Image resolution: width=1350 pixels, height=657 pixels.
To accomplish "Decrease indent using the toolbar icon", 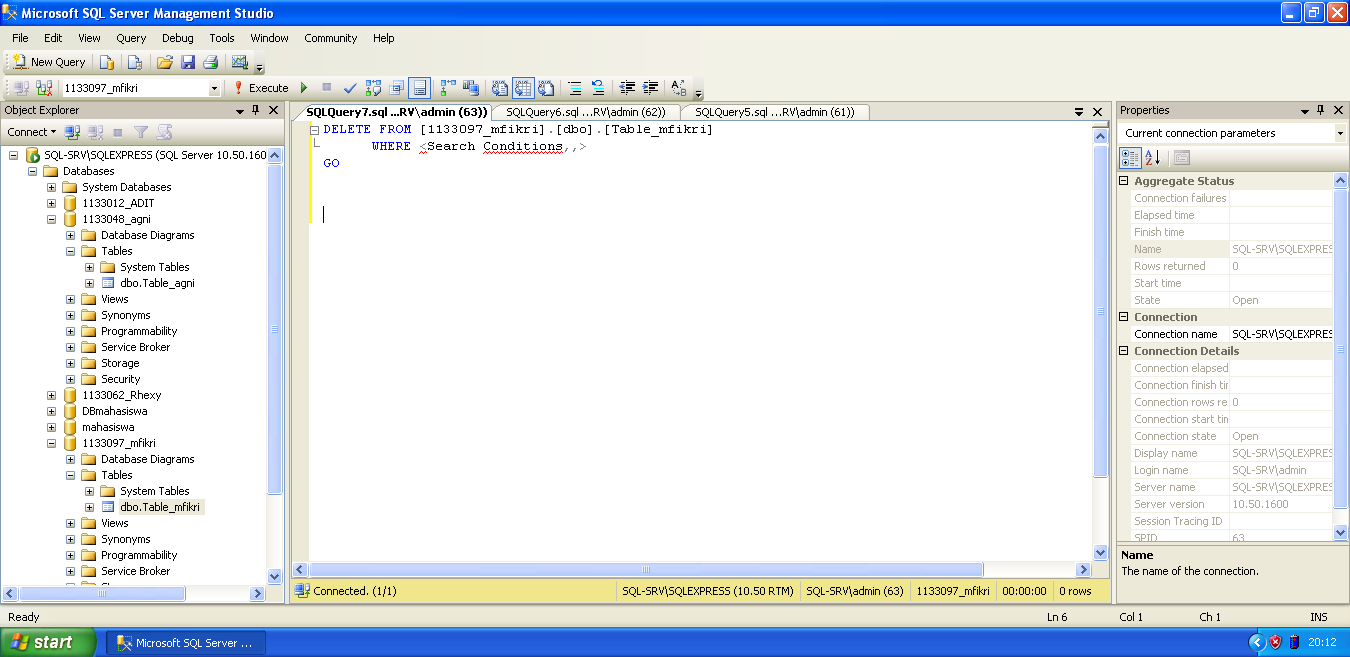I will pyautogui.click(x=627, y=88).
